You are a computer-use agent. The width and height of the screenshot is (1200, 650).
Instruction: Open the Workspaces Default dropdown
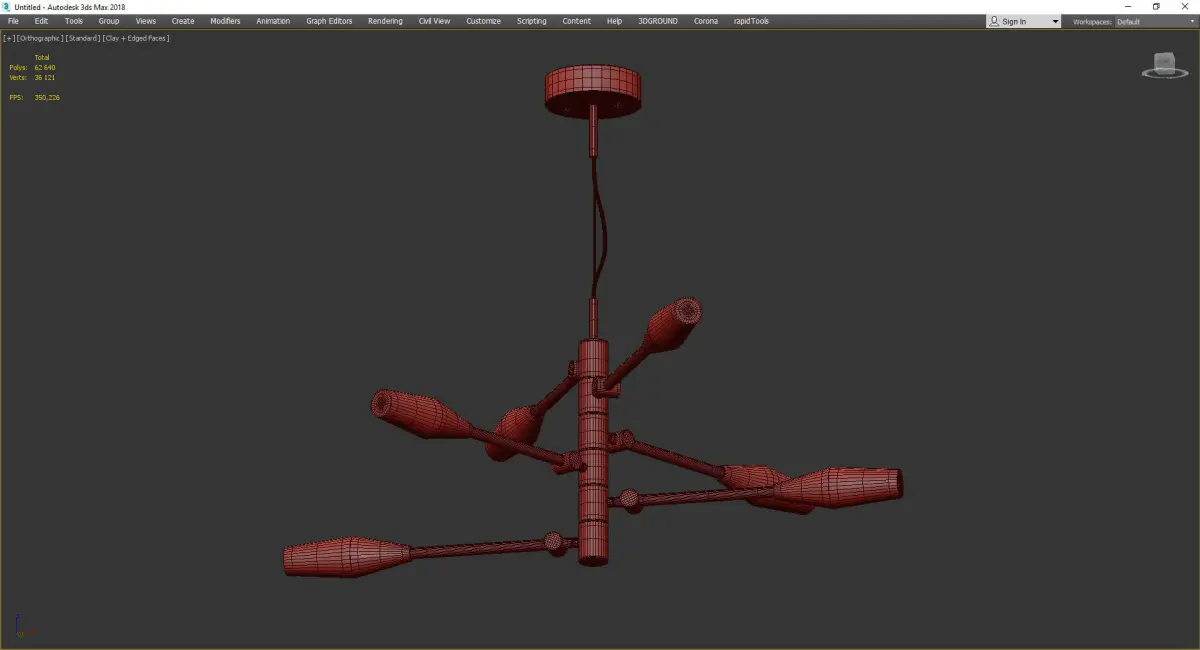(1155, 21)
